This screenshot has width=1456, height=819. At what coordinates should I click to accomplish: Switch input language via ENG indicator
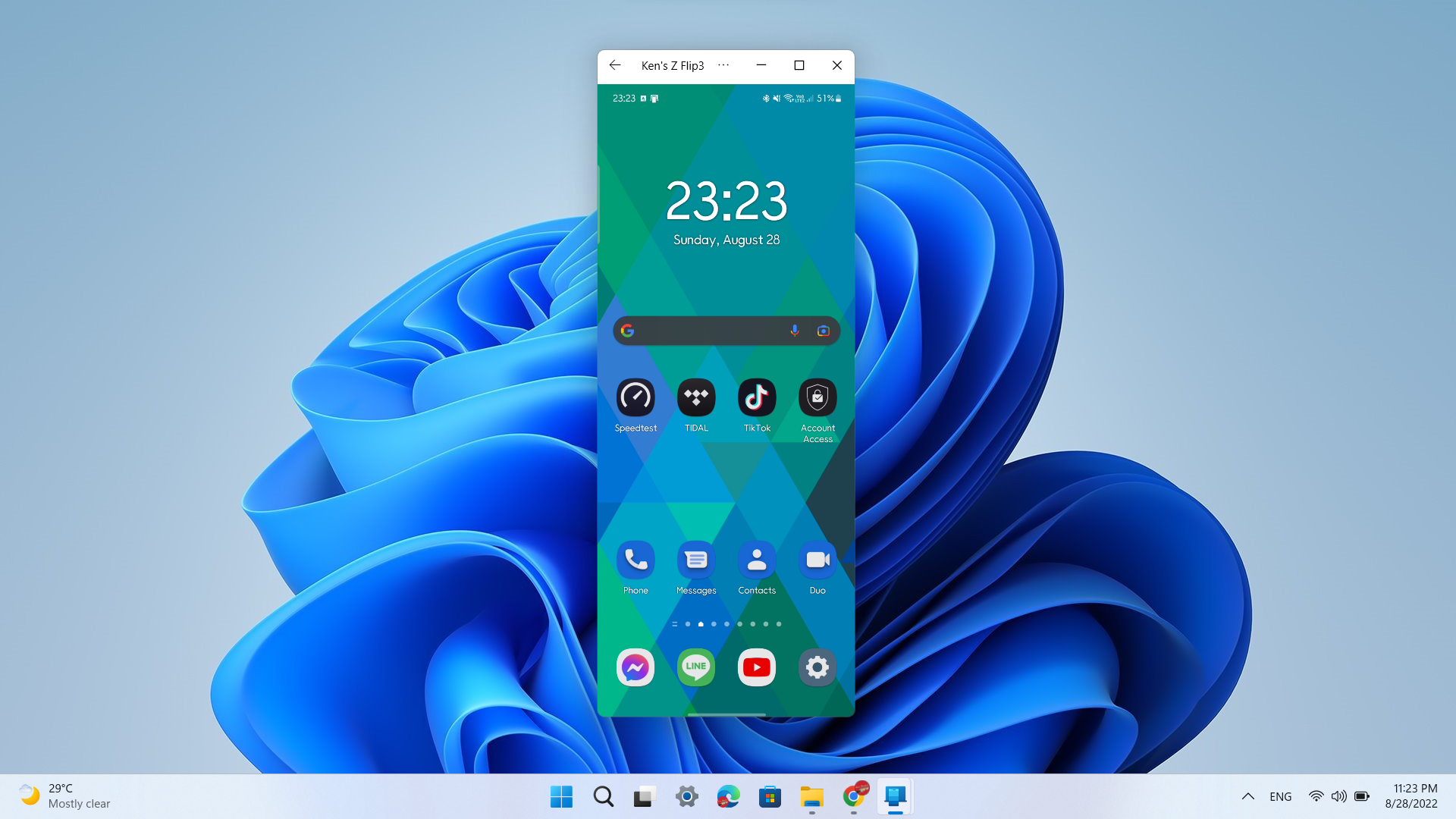coord(1280,796)
